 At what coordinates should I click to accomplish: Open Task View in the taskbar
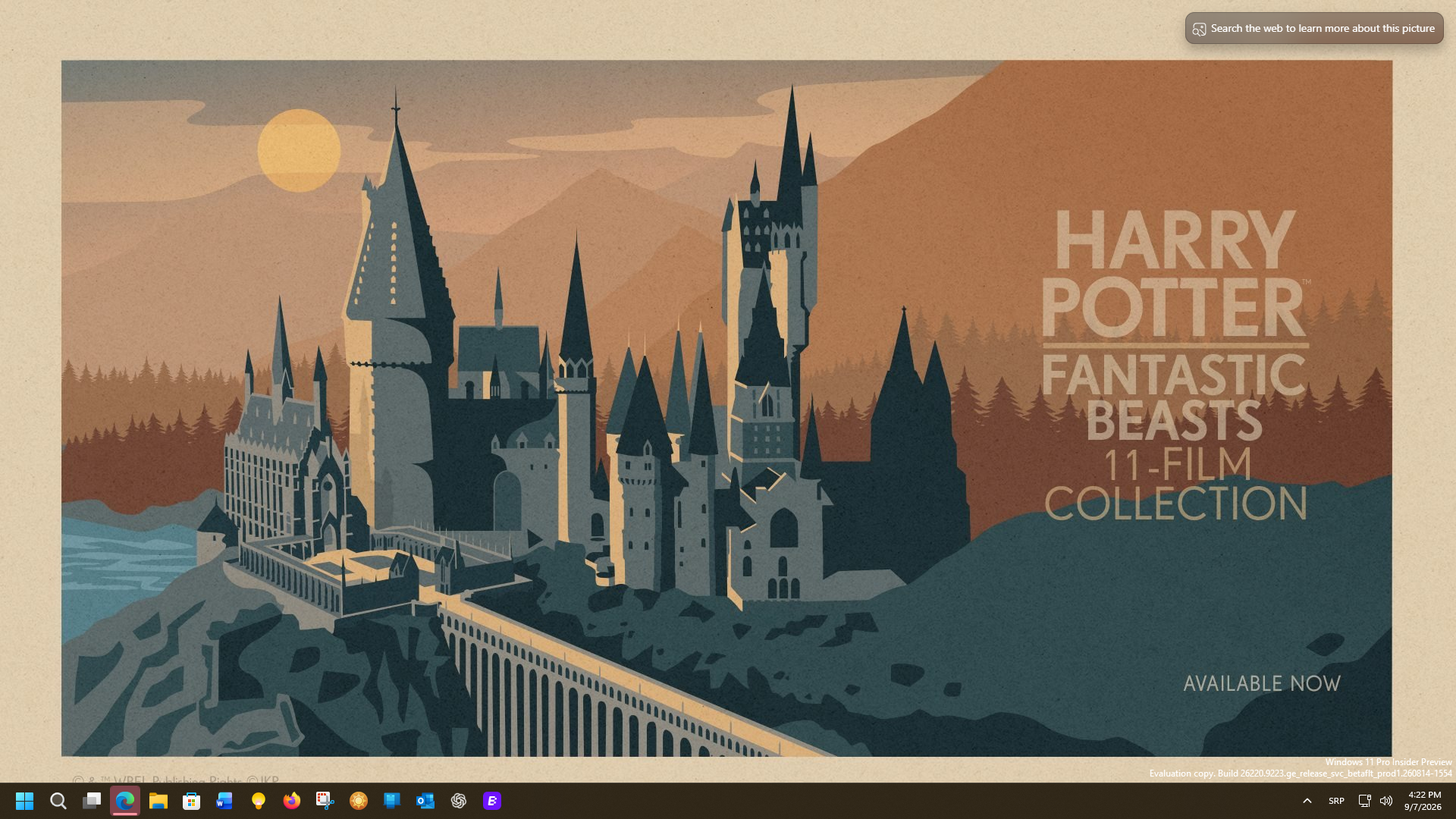pos(92,801)
